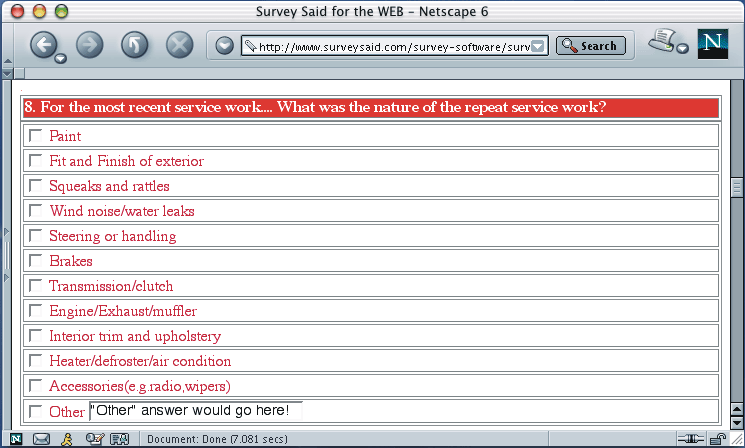Go back with the Back arrow button

click(x=44, y=45)
